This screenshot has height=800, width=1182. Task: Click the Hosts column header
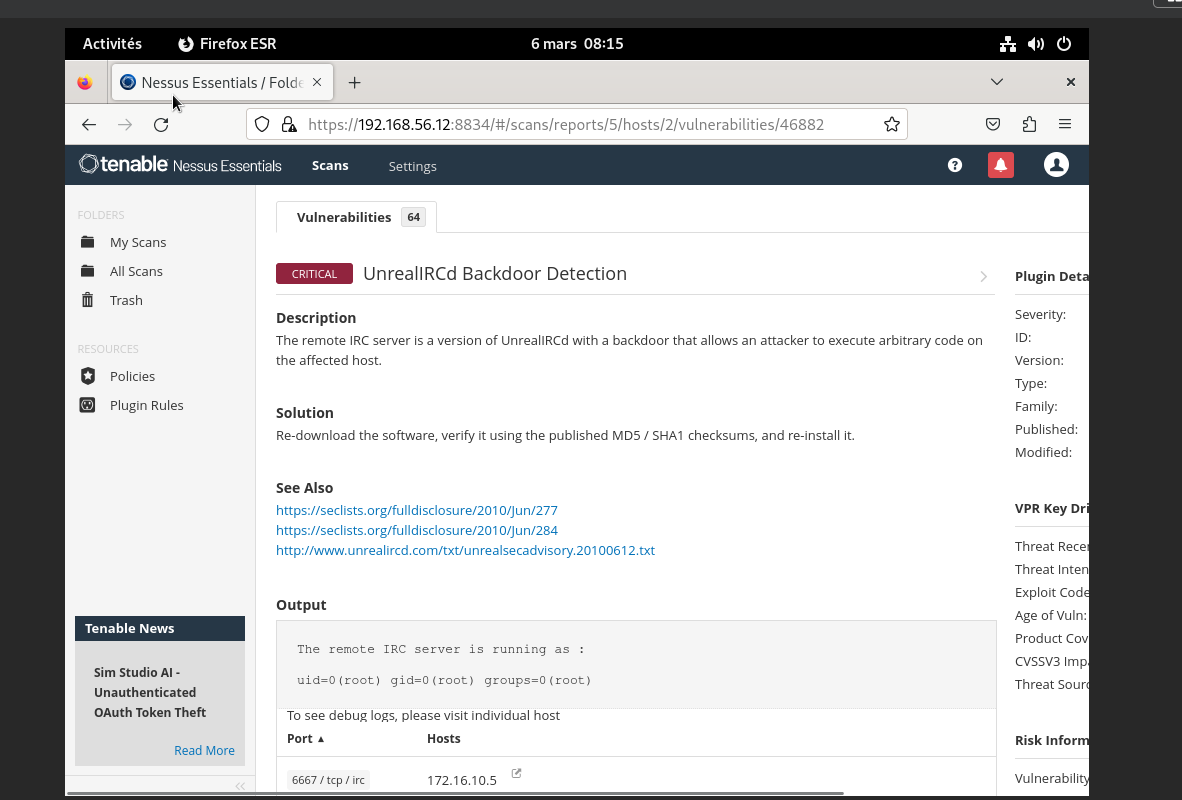coord(443,738)
